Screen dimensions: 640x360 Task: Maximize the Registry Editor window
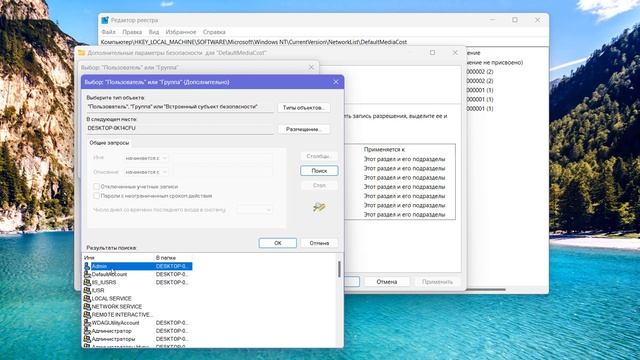tap(515, 20)
